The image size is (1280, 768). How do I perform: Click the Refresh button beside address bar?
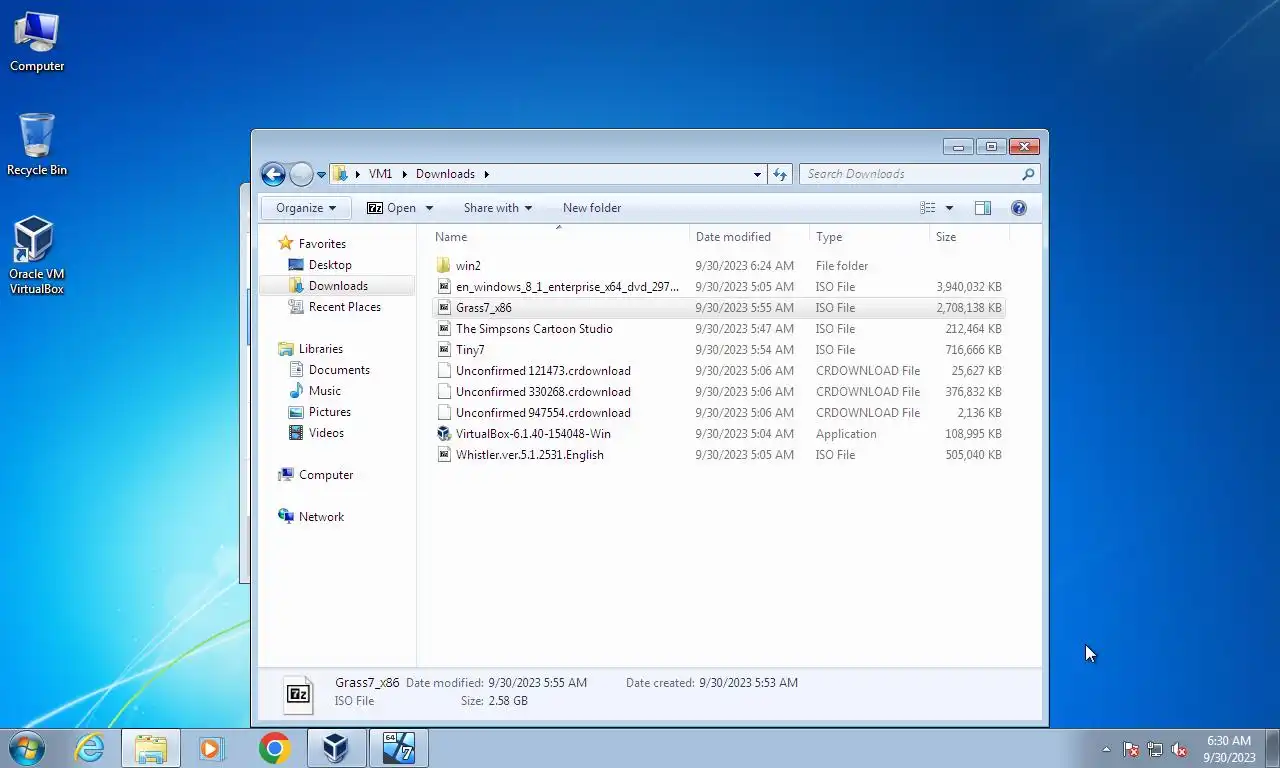(x=780, y=174)
